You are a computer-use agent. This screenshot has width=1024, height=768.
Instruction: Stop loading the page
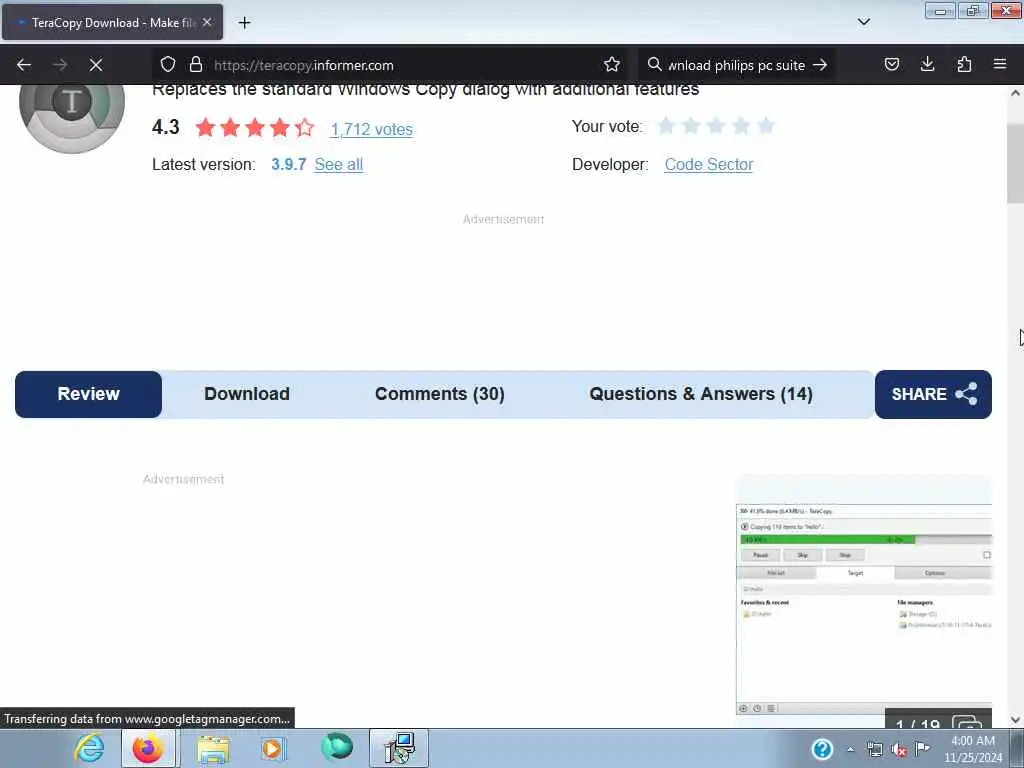96,65
